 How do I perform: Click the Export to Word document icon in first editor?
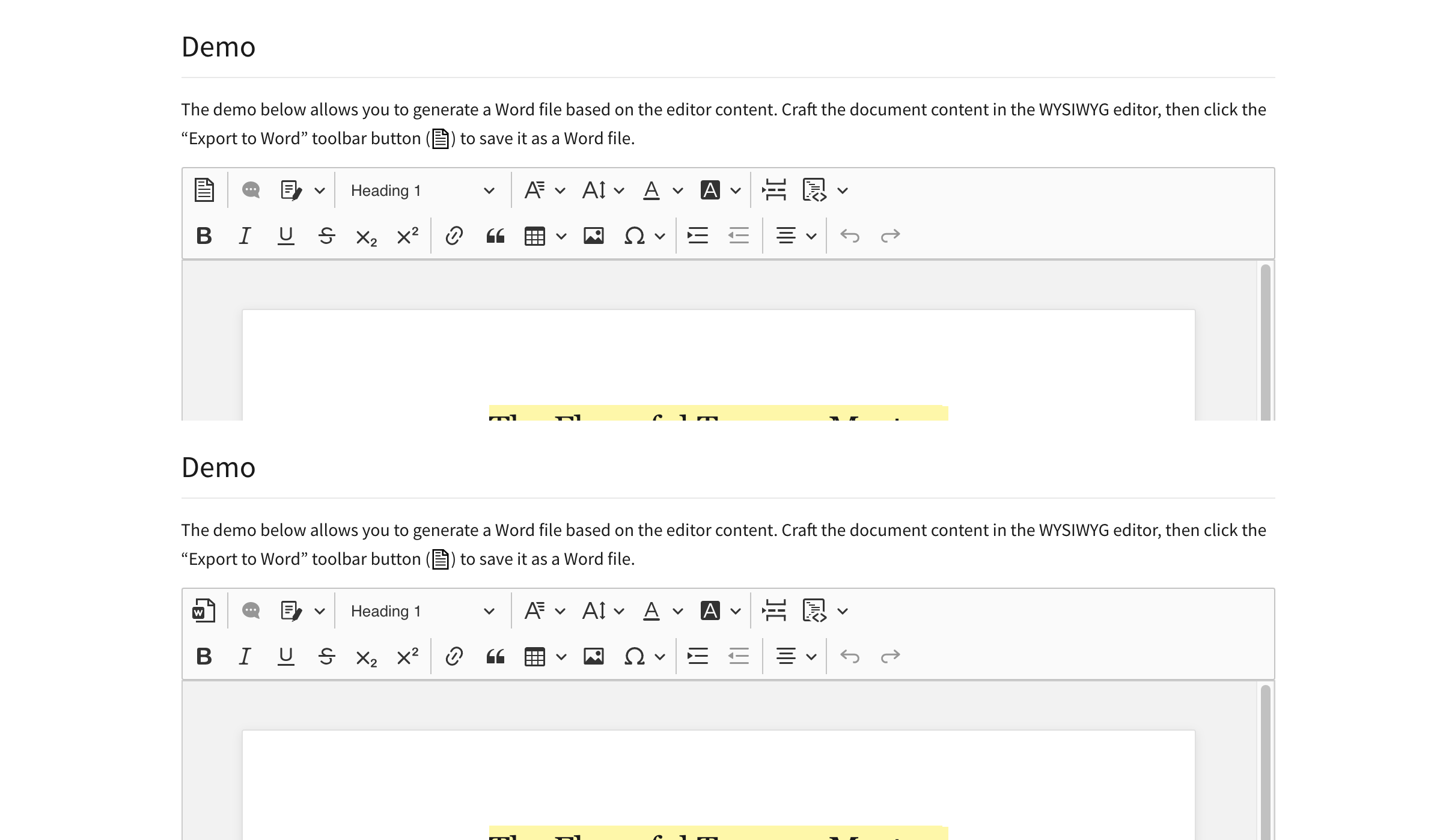point(204,190)
